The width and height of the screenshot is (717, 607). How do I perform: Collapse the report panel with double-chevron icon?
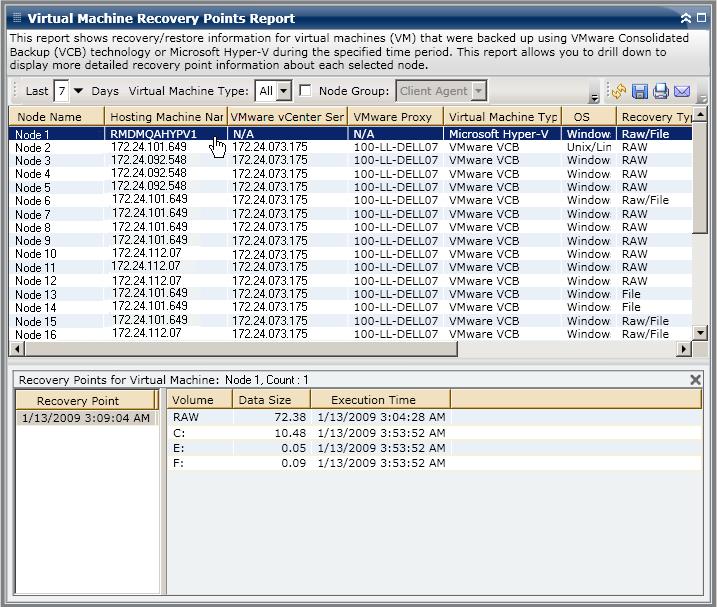pyautogui.click(x=685, y=18)
